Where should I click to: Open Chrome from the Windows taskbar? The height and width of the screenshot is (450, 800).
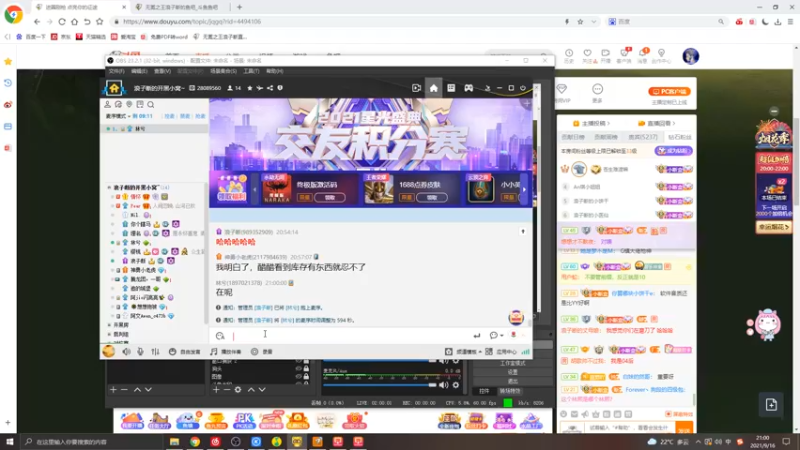click(x=195, y=441)
